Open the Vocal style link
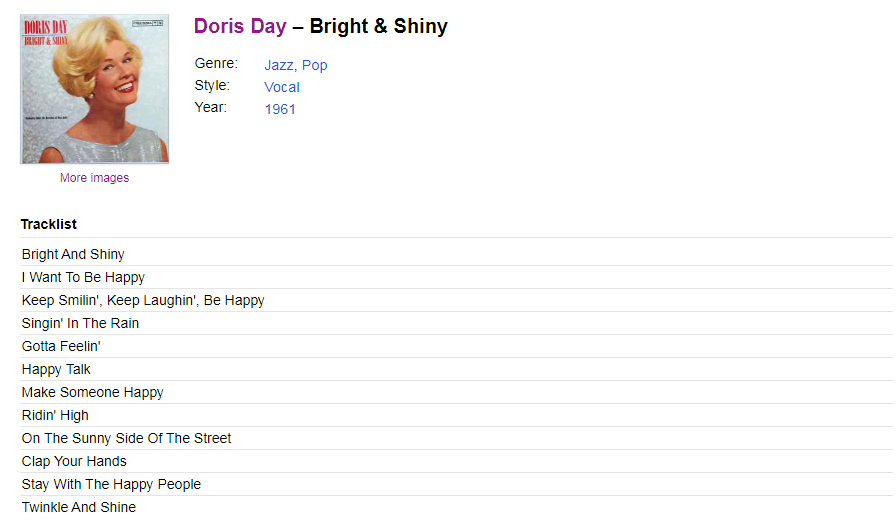Screen dimensions: 896x526 click(282, 87)
